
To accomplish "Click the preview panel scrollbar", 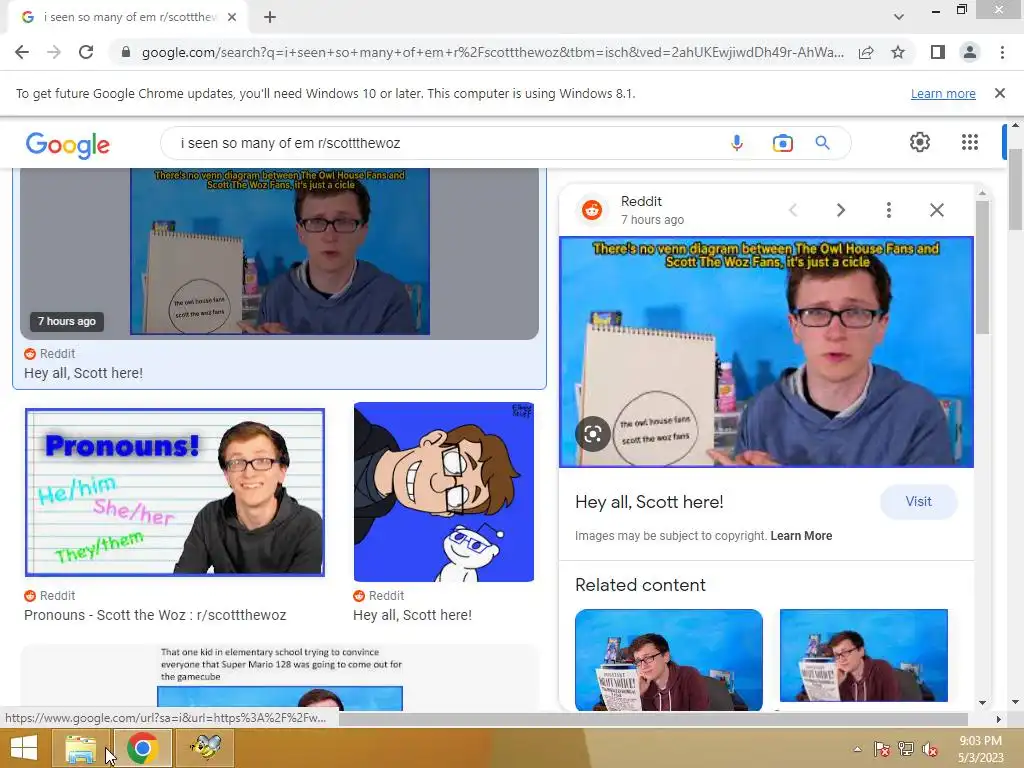I will pos(982,268).
